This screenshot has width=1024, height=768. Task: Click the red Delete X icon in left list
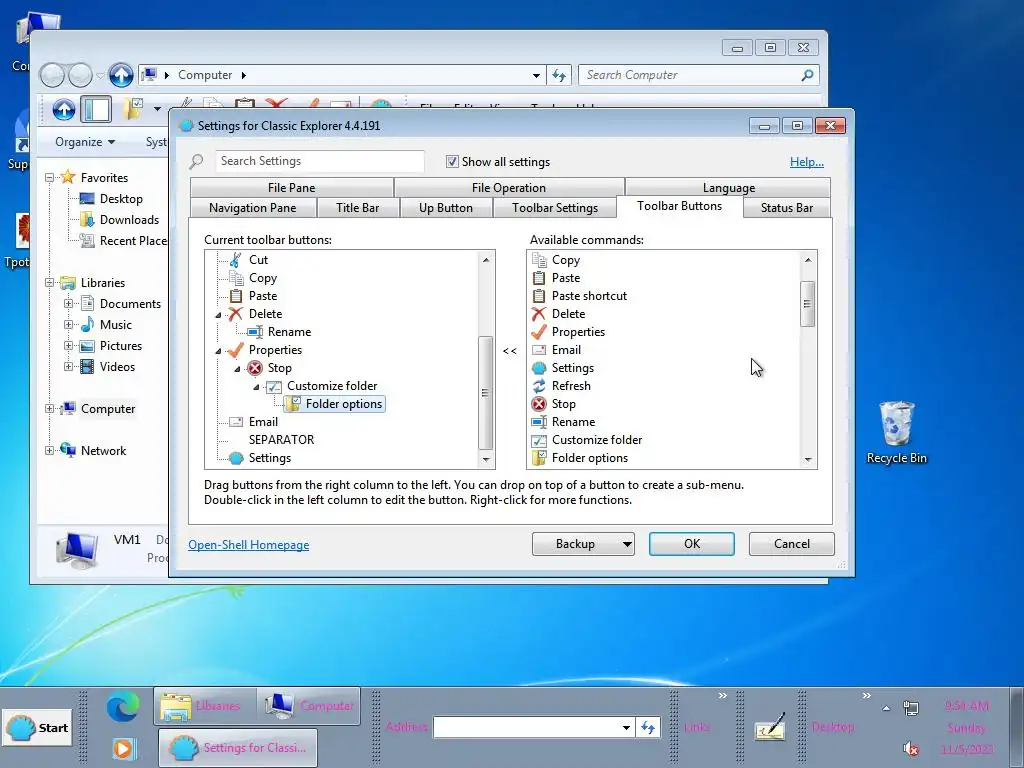point(236,314)
